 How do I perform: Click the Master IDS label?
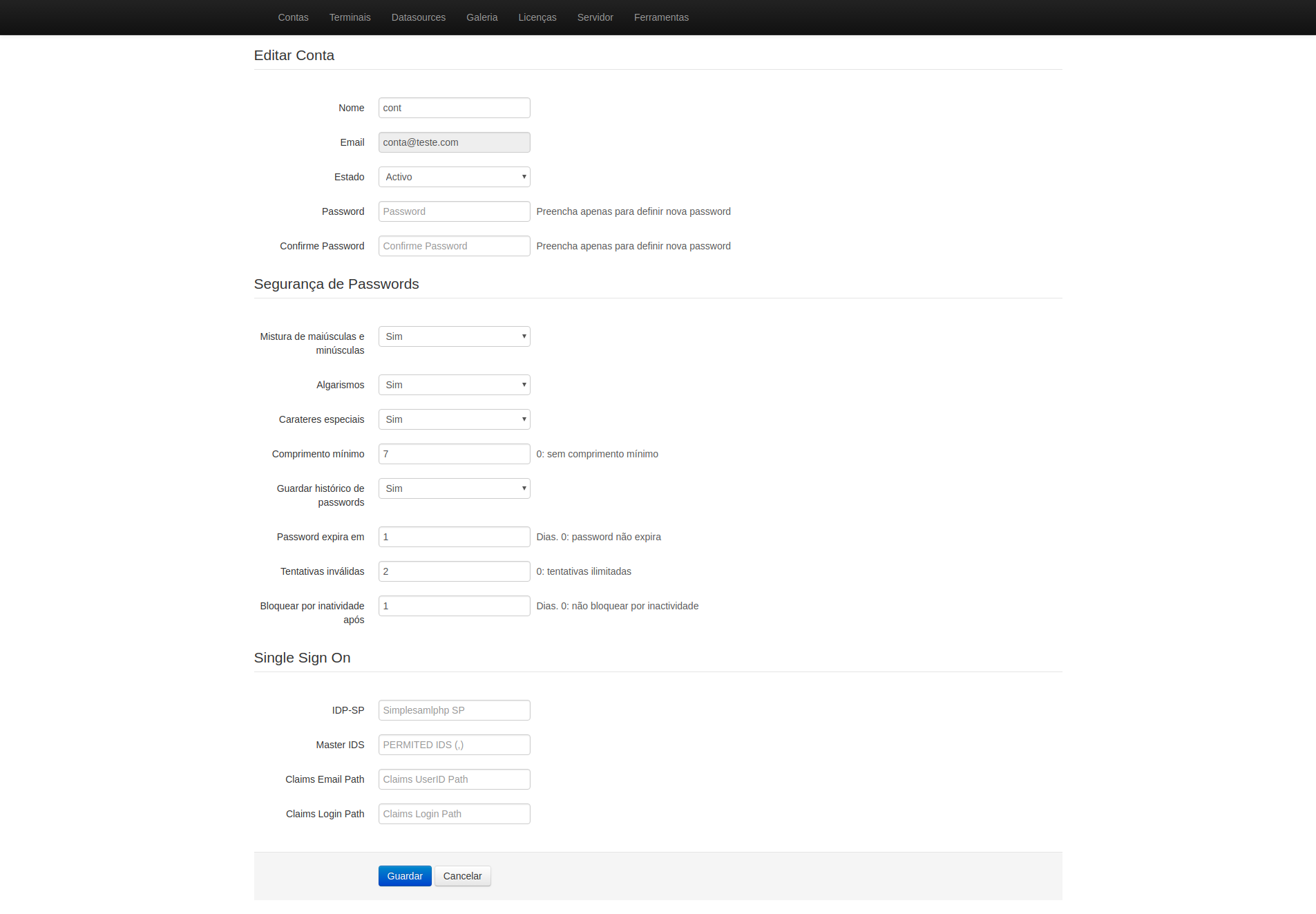pyautogui.click(x=340, y=745)
